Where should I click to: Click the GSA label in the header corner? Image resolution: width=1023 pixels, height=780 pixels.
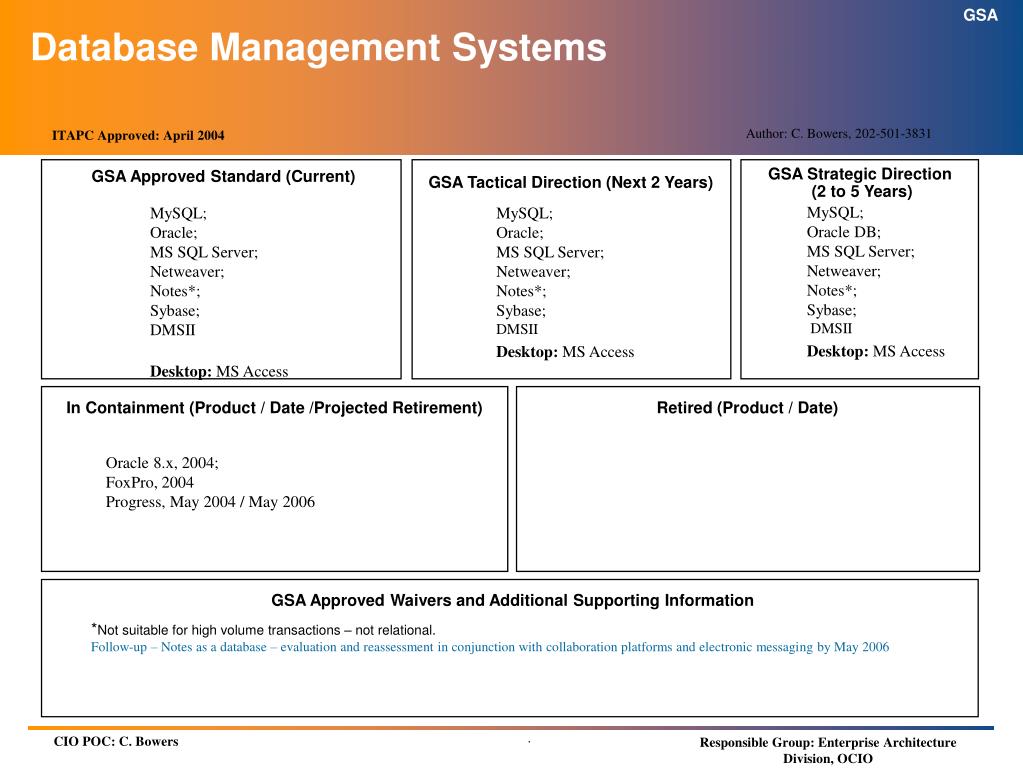[x=980, y=15]
